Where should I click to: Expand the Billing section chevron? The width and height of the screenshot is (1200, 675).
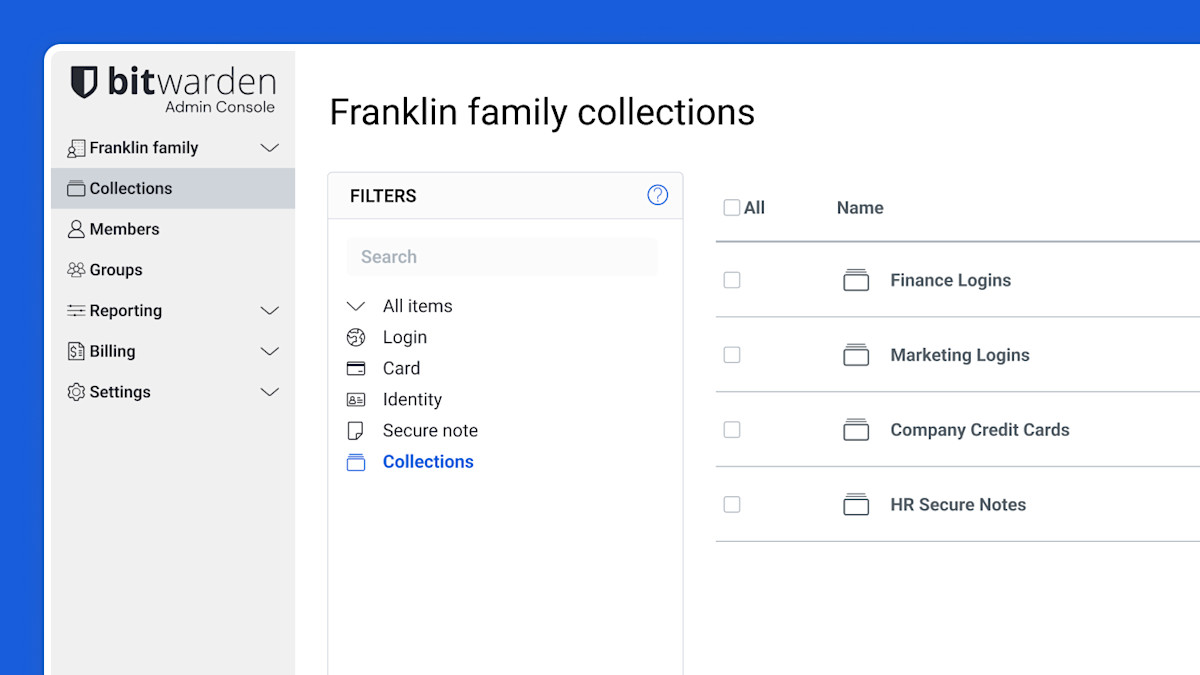click(x=269, y=351)
